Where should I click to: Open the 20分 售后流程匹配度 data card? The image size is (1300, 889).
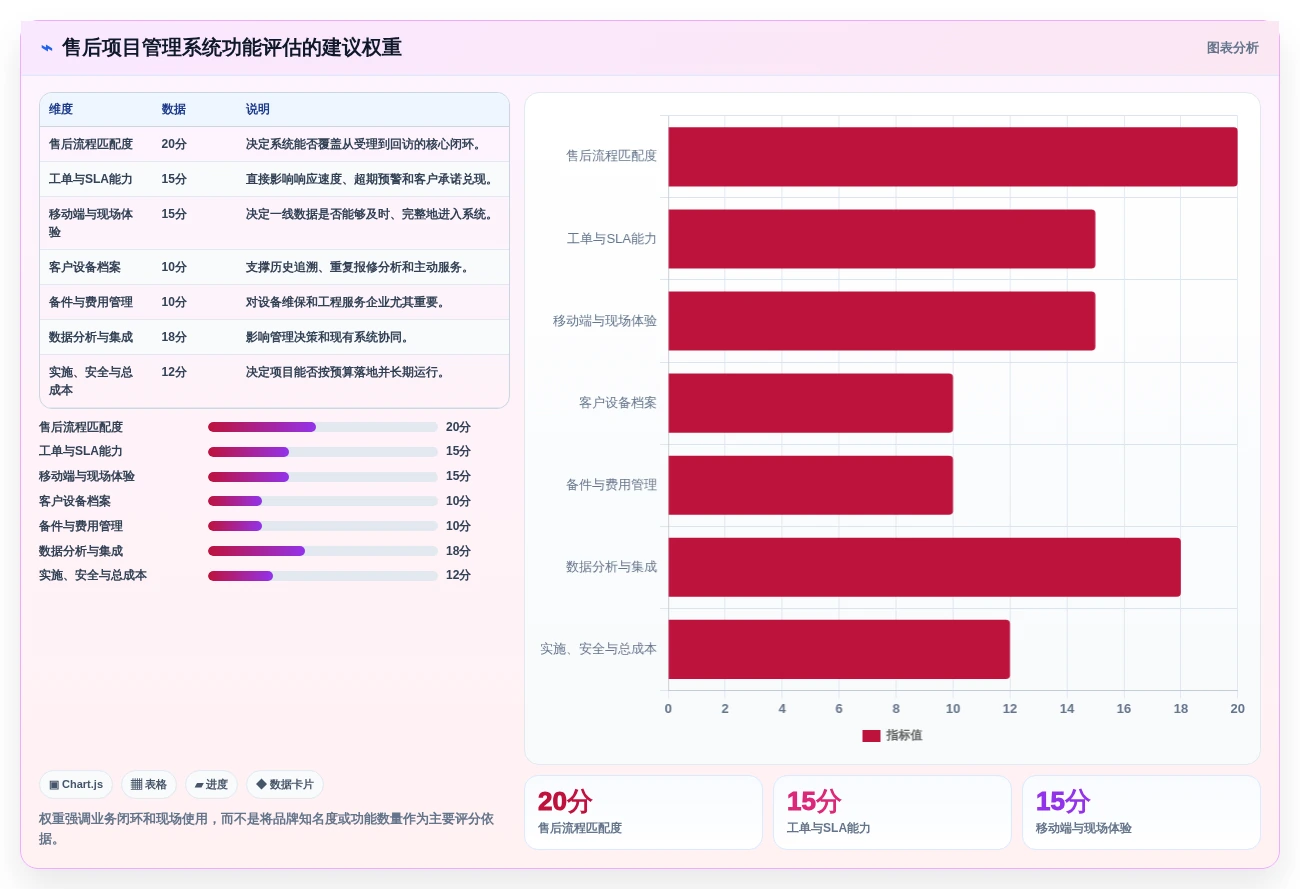pyautogui.click(x=643, y=813)
